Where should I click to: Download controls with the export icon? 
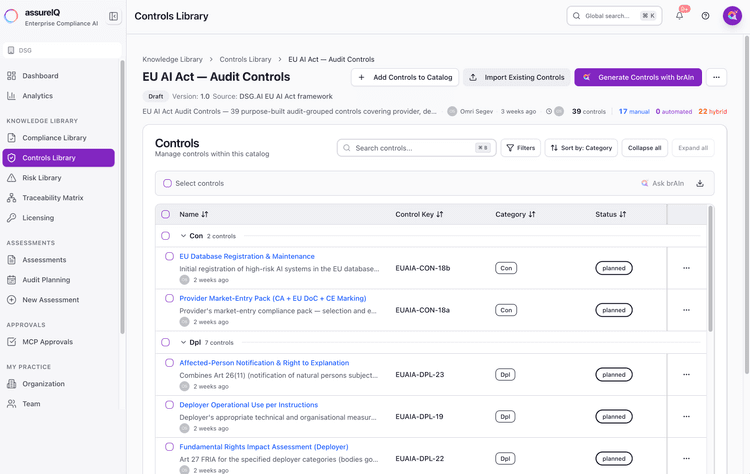point(700,183)
